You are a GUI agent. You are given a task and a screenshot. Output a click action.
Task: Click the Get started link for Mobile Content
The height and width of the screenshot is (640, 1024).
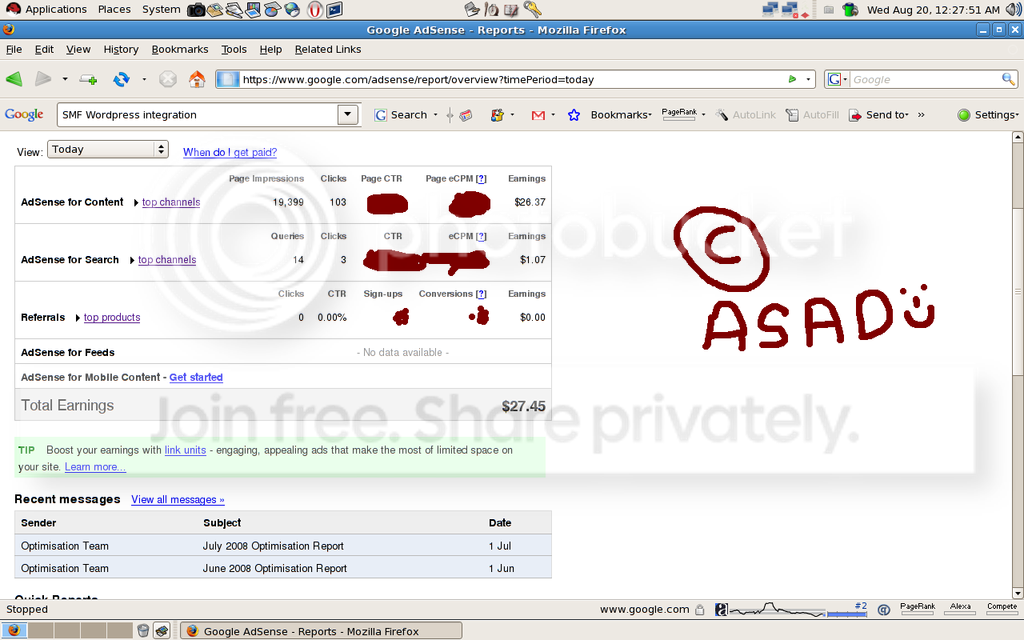(196, 377)
